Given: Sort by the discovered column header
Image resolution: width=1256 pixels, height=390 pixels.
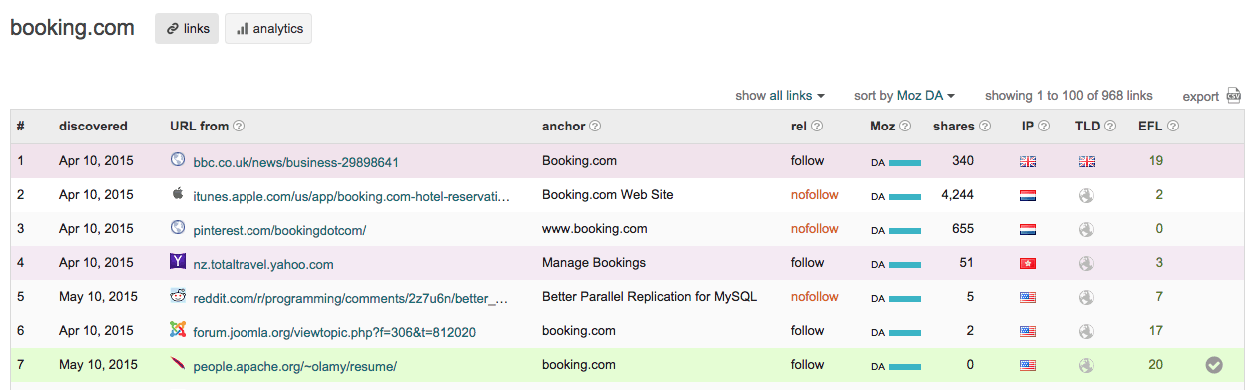Looking at the screenshot, I should [93, 126].
